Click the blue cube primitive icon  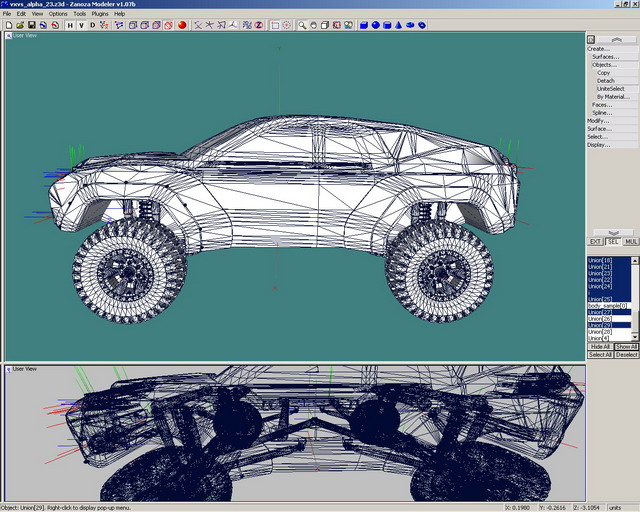coord(364,25)
